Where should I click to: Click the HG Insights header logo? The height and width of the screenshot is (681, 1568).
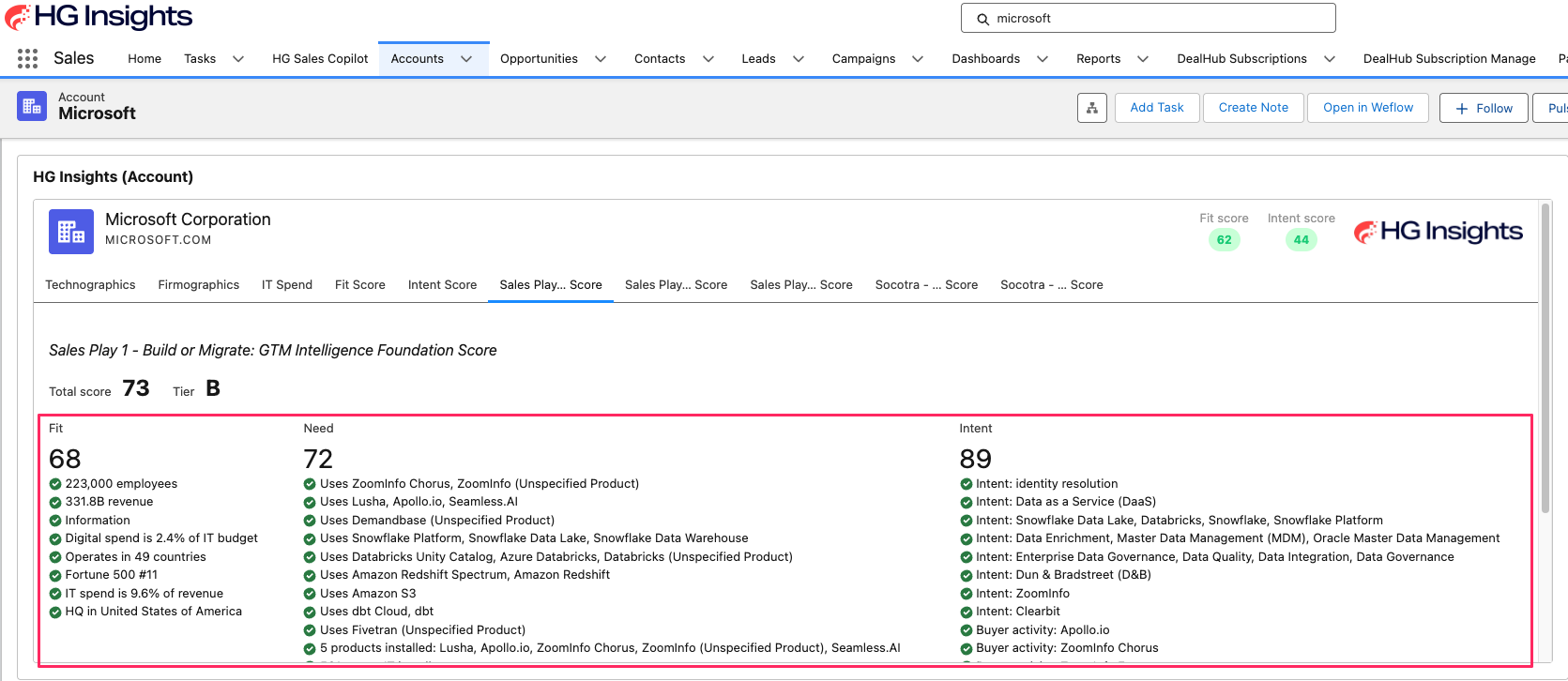(99, 17)
